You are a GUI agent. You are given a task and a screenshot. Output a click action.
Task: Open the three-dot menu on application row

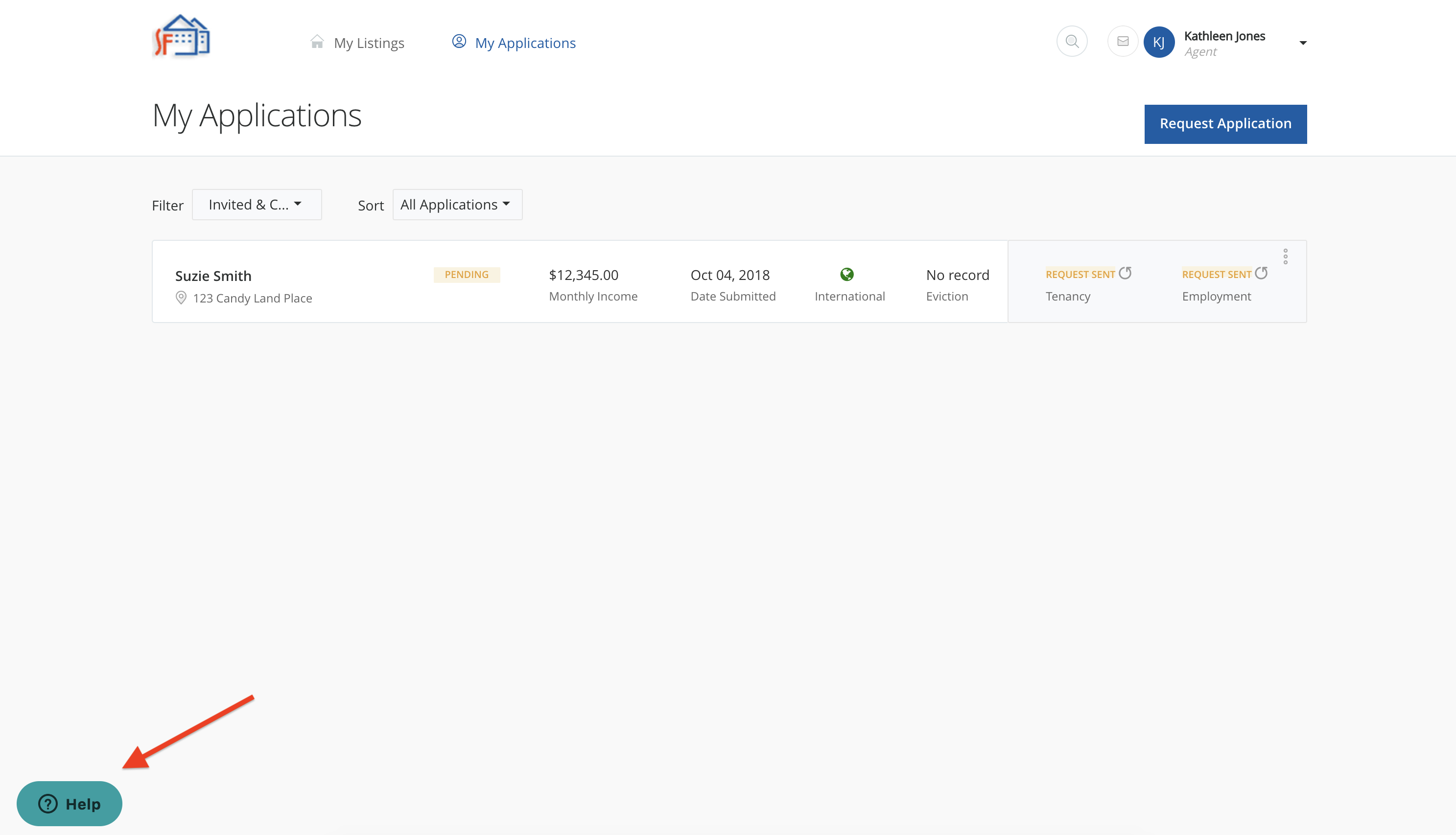[x=1285, y=256]
